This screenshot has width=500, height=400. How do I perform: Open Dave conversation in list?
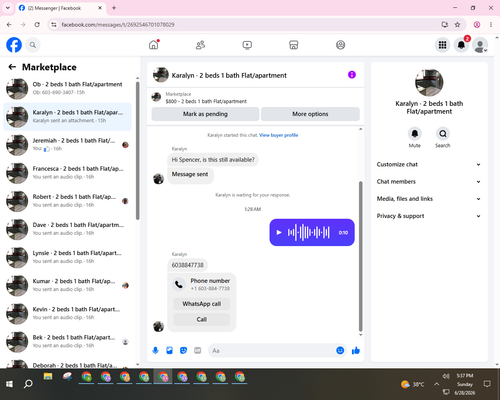[x=67, y=229]
